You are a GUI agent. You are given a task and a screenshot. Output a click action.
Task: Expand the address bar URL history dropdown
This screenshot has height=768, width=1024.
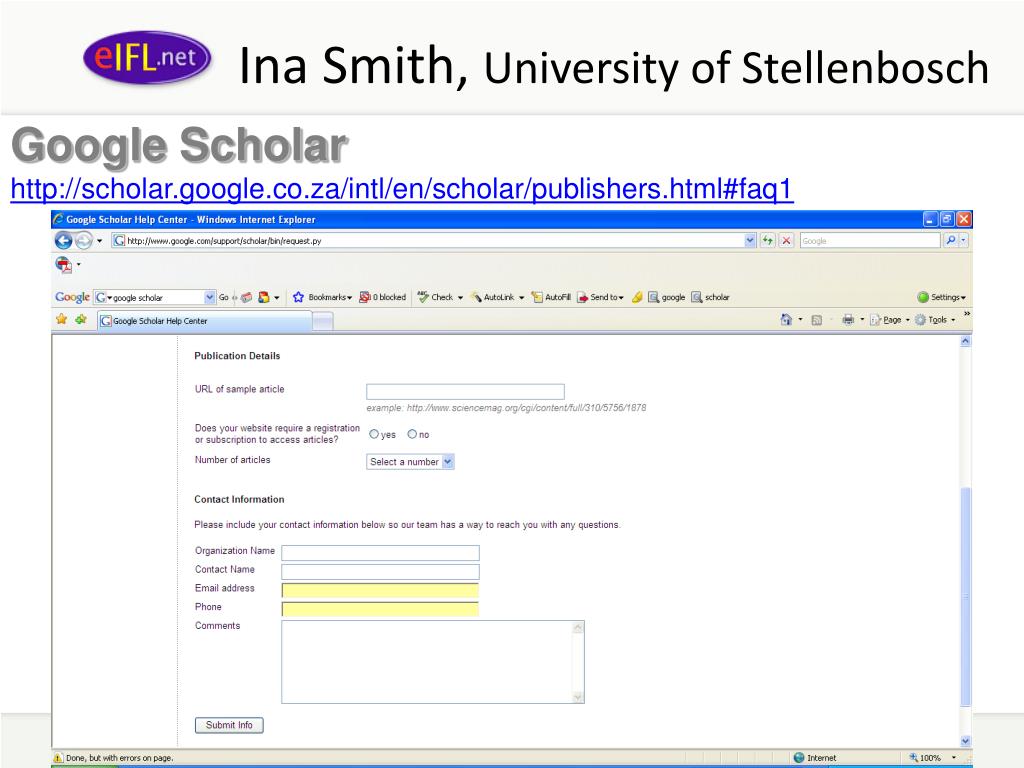750,240
